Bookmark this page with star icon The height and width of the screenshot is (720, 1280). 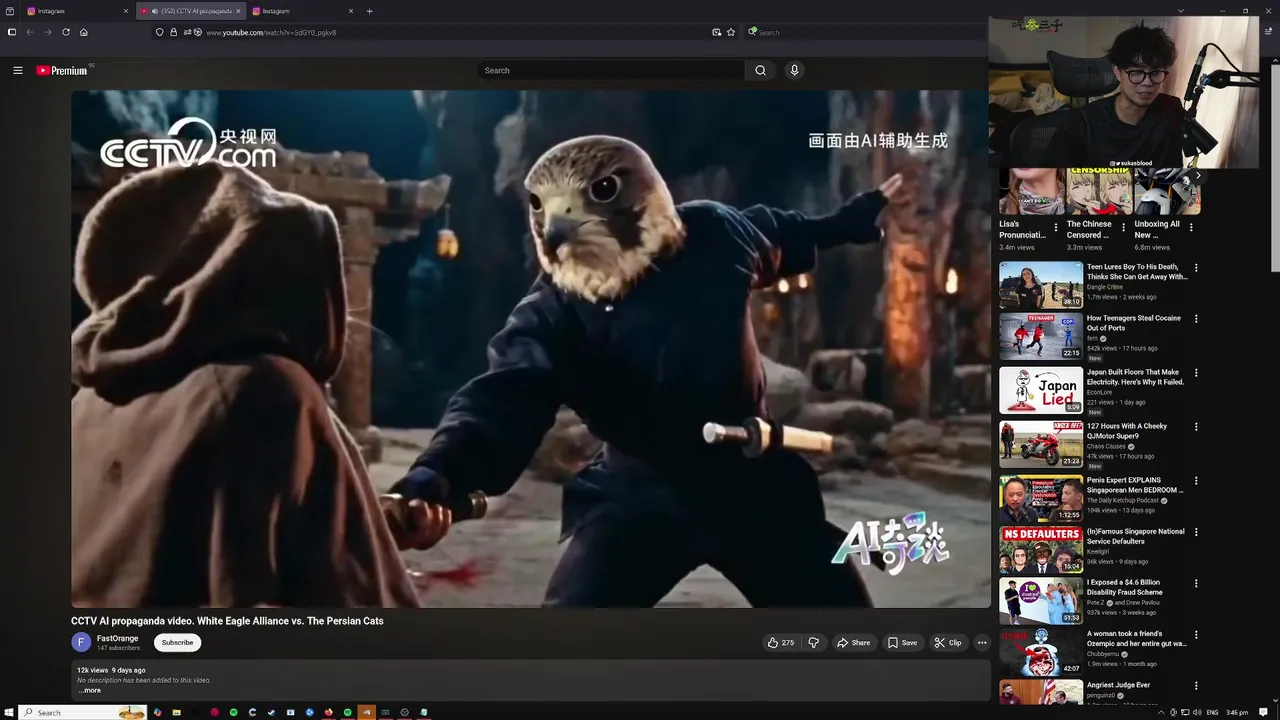pyautogui.click(x=731, y=32)
